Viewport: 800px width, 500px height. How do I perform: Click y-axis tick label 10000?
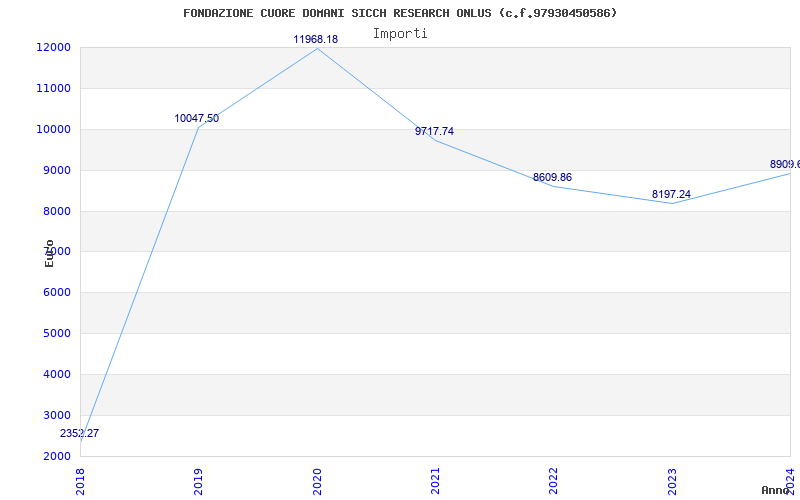(54, 129)
